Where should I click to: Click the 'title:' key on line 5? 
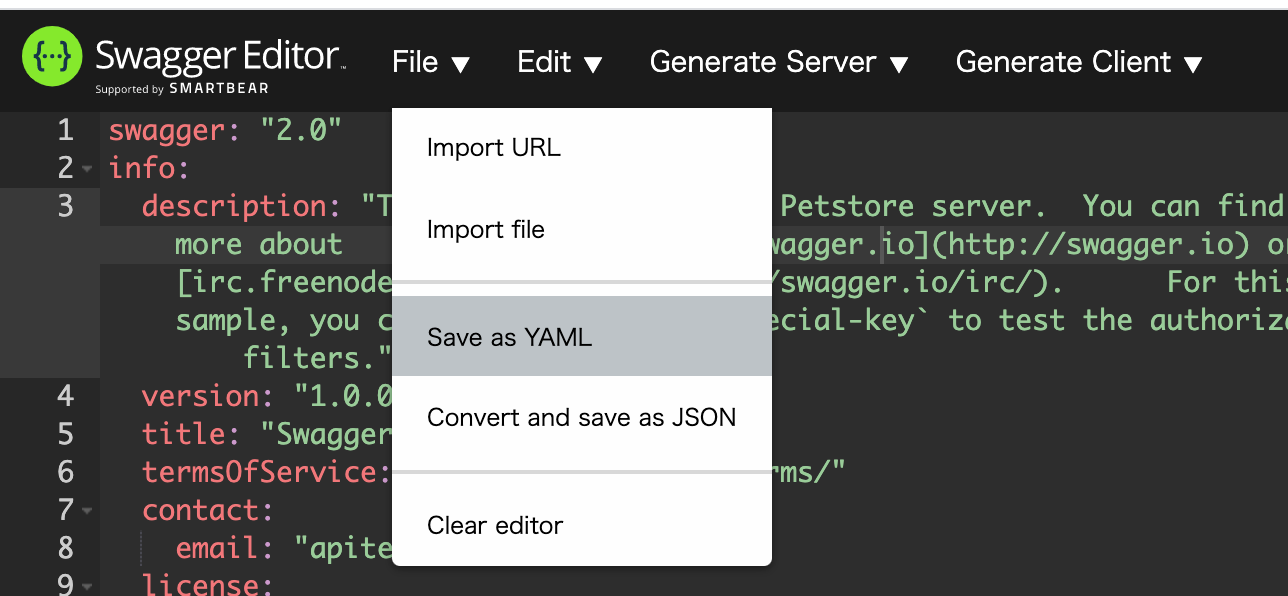[x=192, y=434]
